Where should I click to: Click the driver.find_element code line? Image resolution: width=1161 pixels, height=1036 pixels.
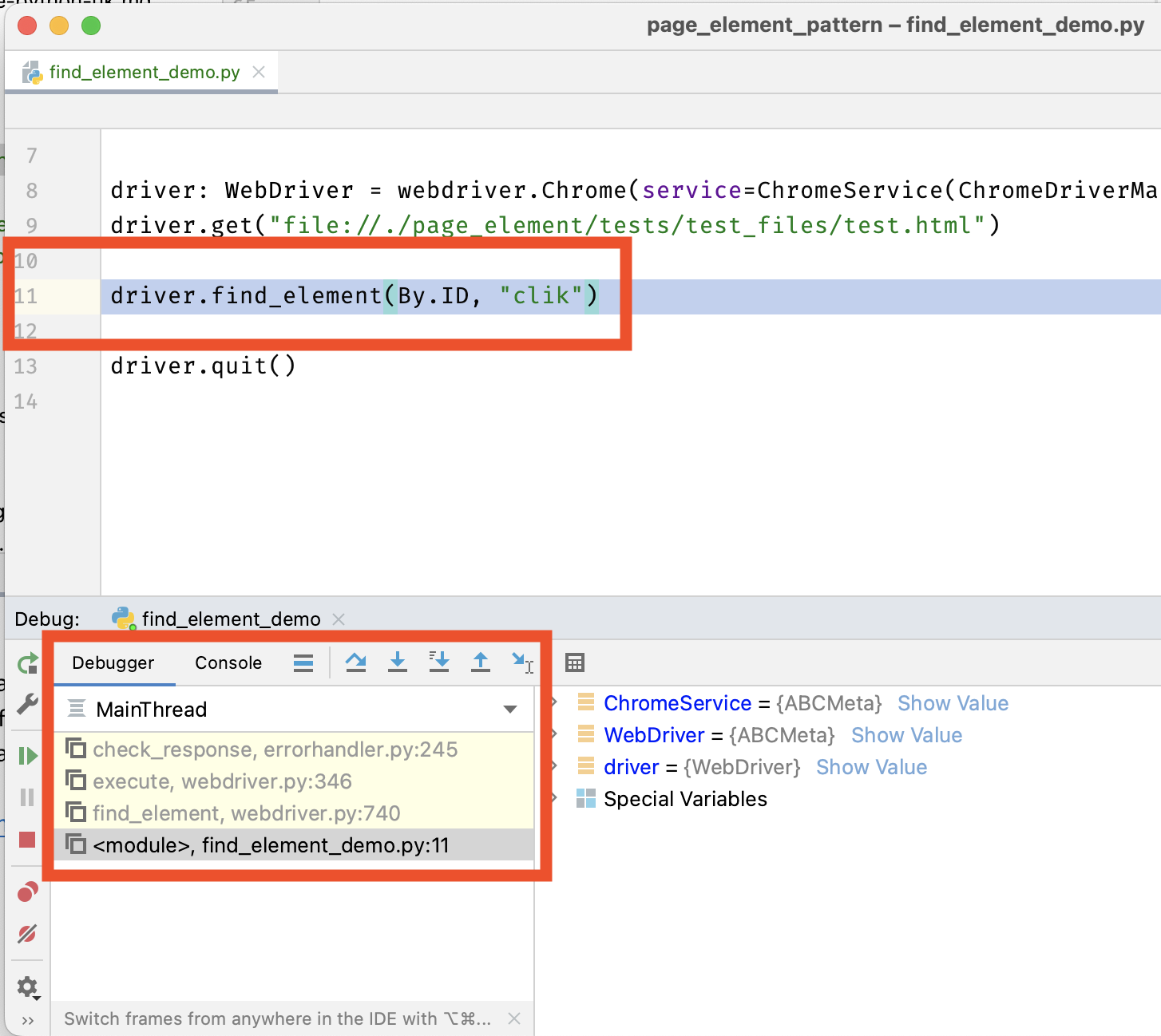tap(355, 296)
